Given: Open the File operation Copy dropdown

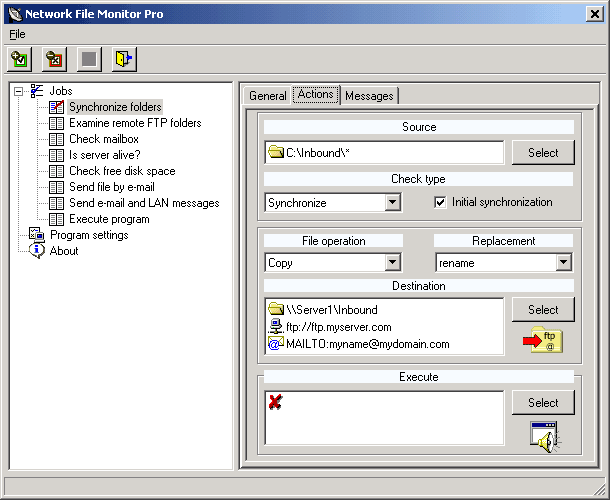Looking at the screenshot, I should (393, 263).
